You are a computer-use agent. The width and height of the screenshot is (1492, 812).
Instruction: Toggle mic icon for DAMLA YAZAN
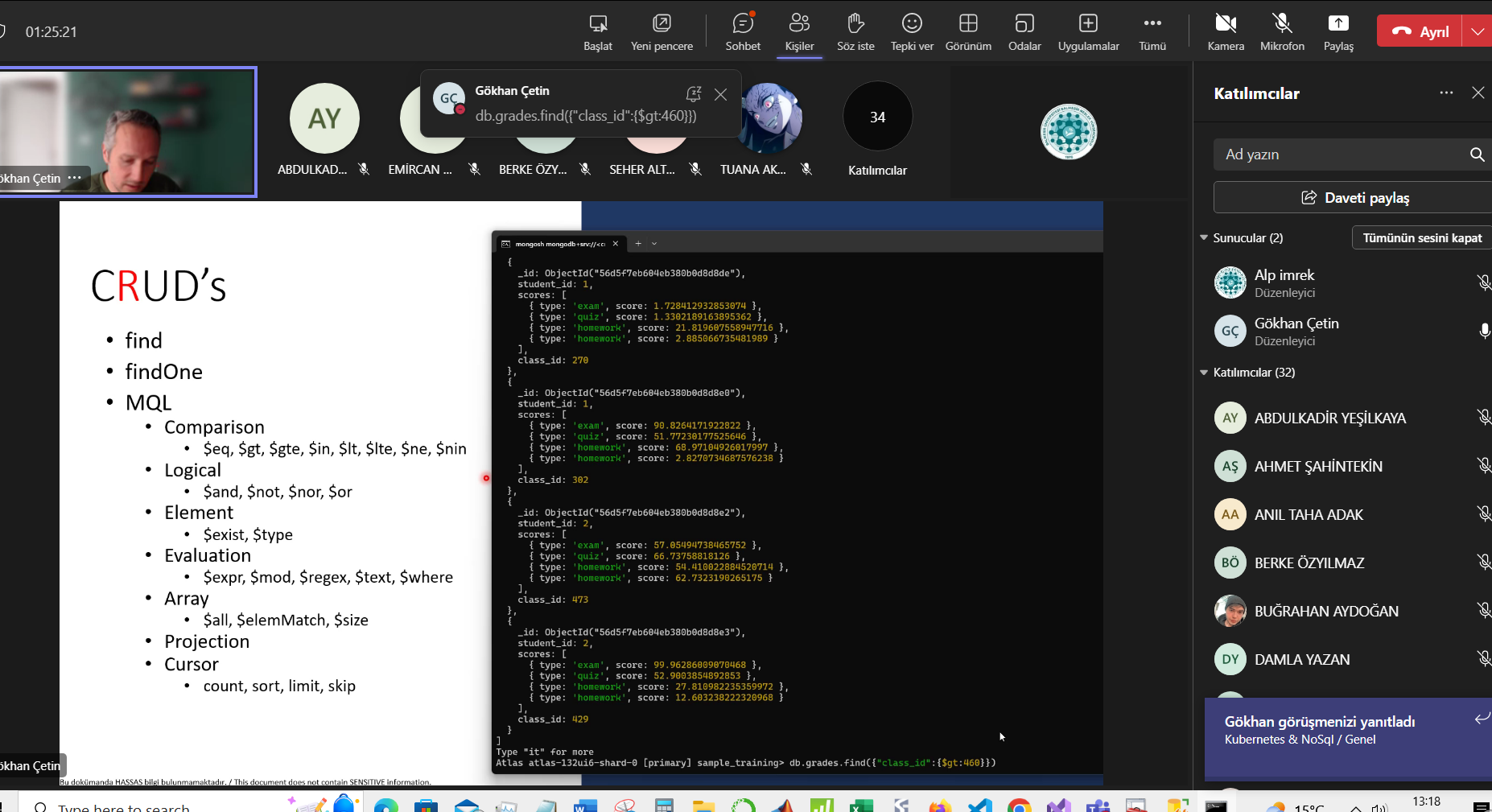click(1483, 659)
